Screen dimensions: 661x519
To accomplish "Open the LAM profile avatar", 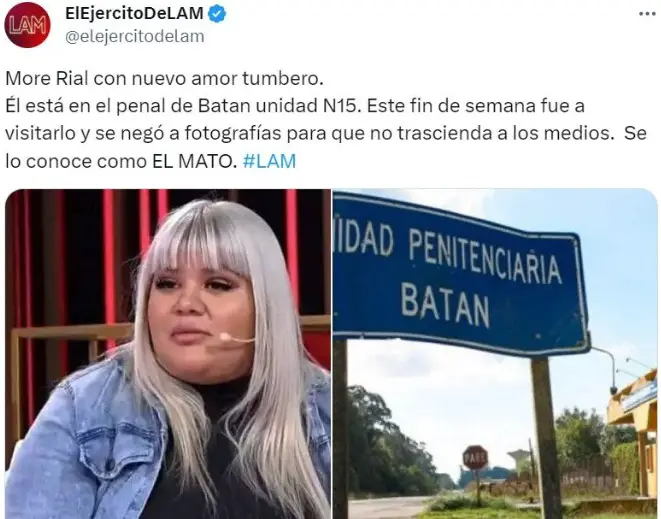I will point(27,24).
